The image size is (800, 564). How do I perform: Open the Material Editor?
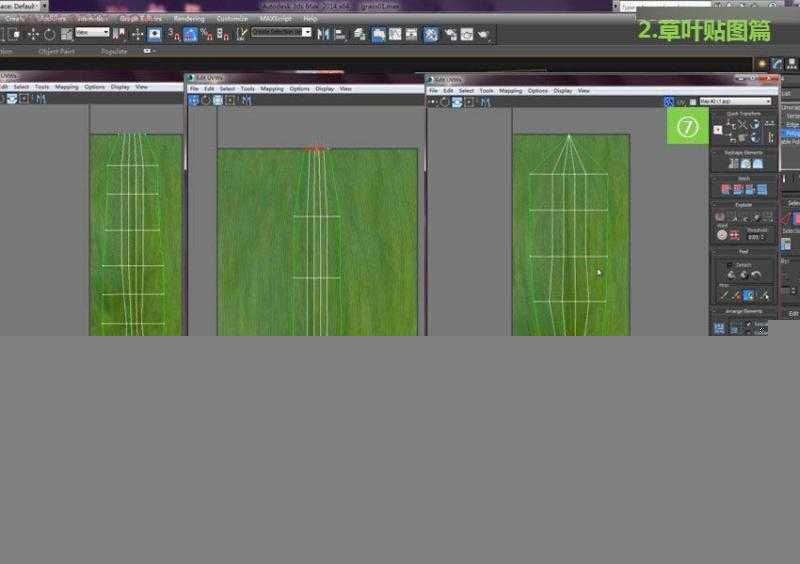(x=431, y=34)
